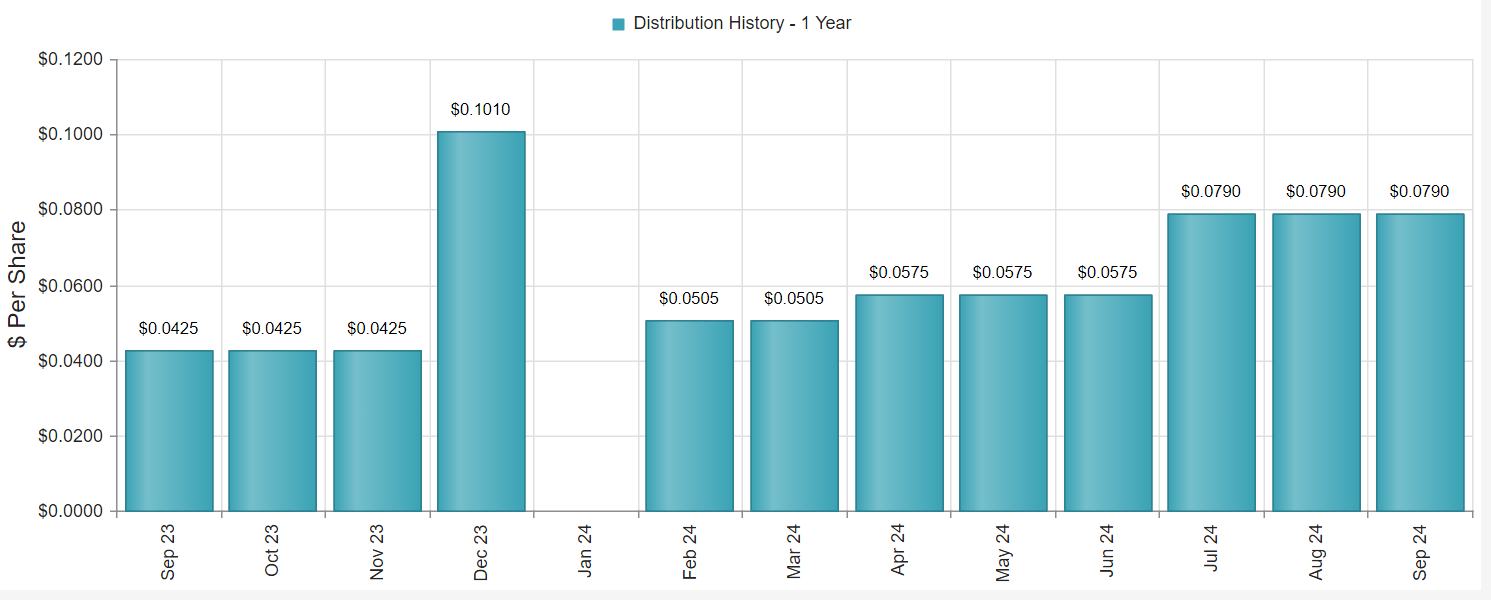Click the Dec 23 axis label
This screenshot has width=1491, height=600.
tap(481, 551)
